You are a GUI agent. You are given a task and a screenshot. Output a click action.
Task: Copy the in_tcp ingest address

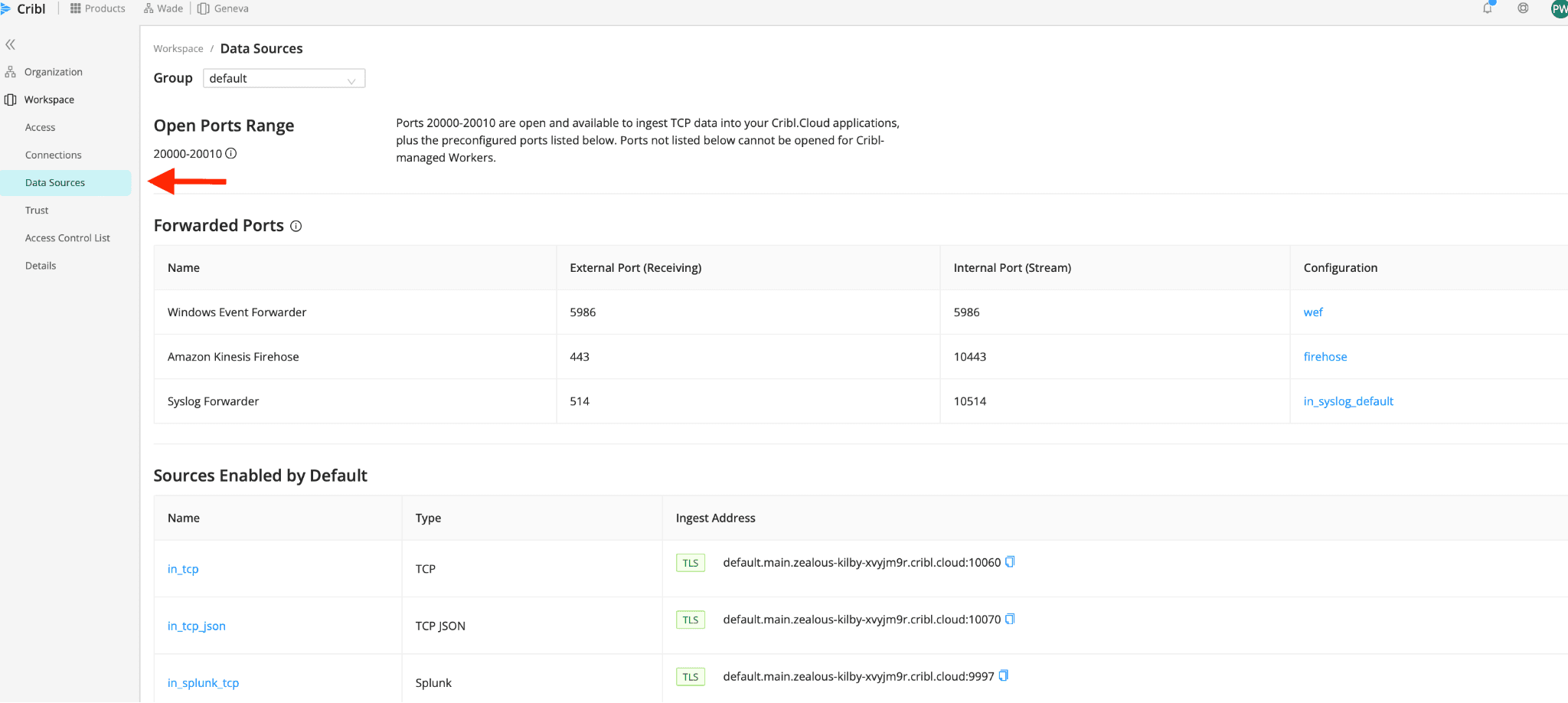point(1010,562)
